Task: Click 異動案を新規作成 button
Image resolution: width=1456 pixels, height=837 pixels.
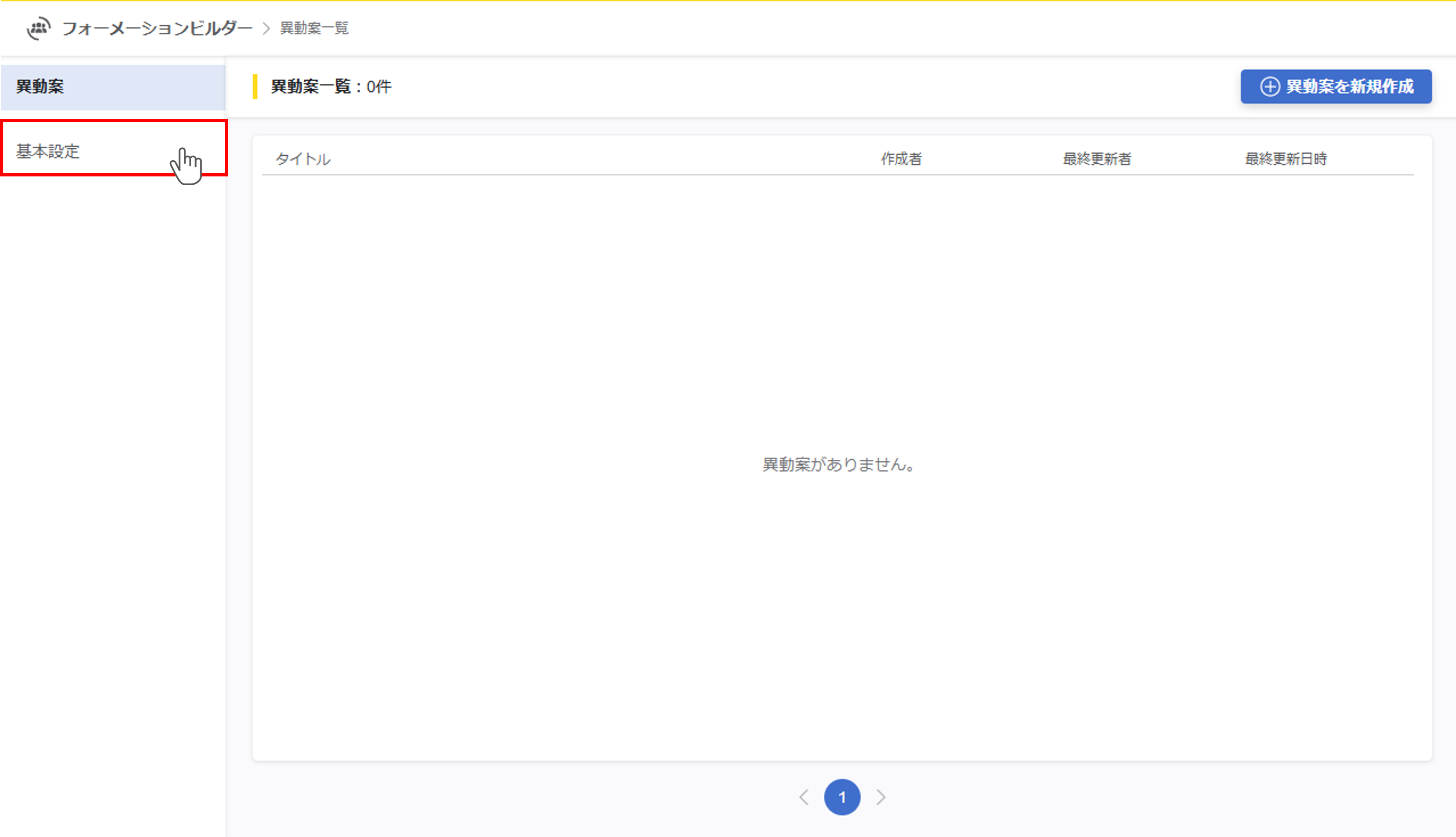Action: (x=1336, y=86)
